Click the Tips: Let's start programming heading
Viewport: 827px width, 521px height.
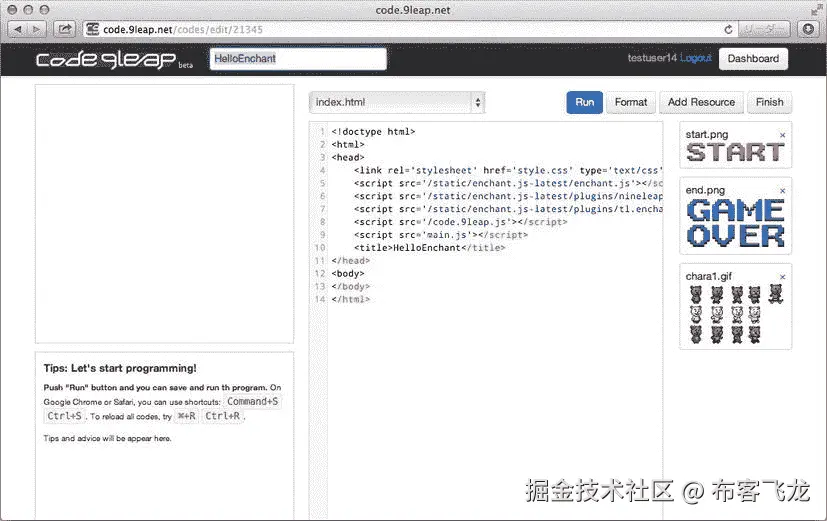(120, 368)
